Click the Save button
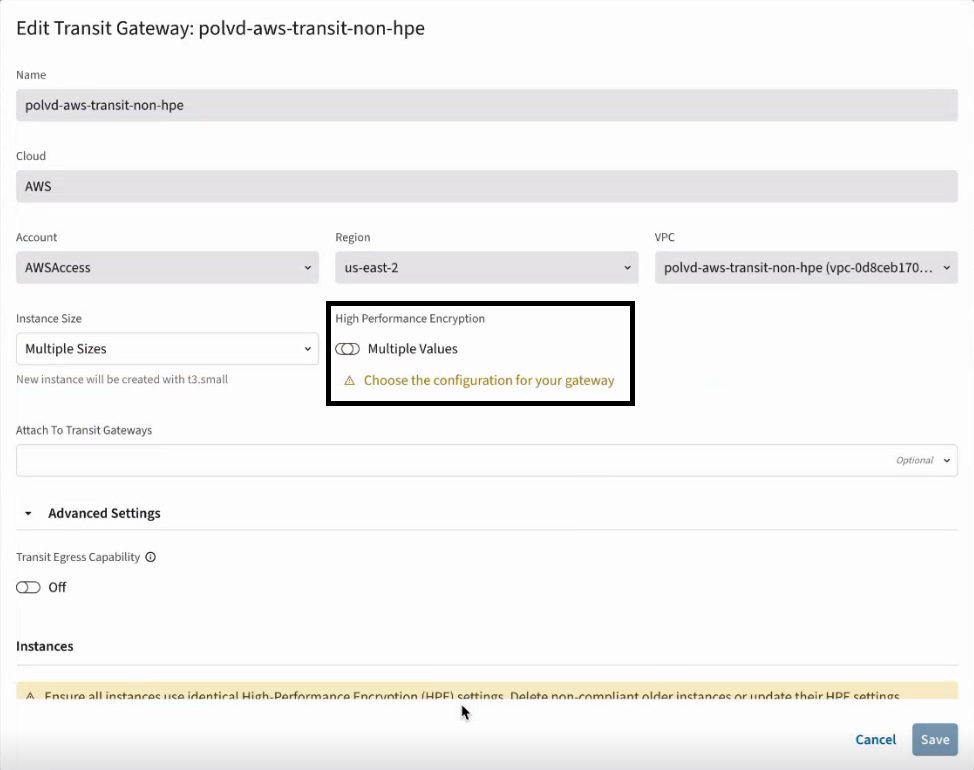The width and height of the screenshot is (974, 770). [x=934, y=739]
